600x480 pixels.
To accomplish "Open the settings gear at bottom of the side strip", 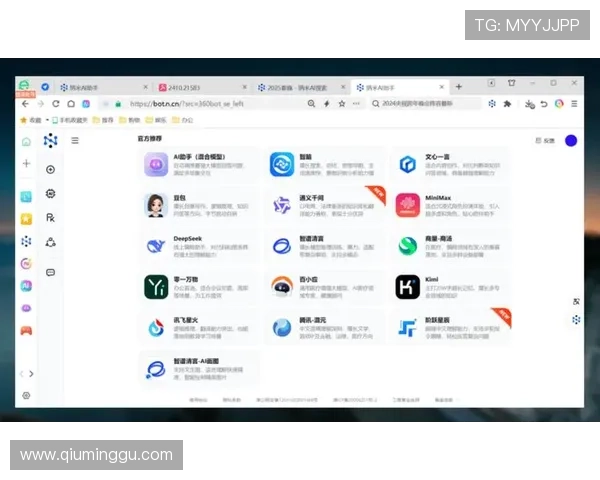I will click(26, 395).
